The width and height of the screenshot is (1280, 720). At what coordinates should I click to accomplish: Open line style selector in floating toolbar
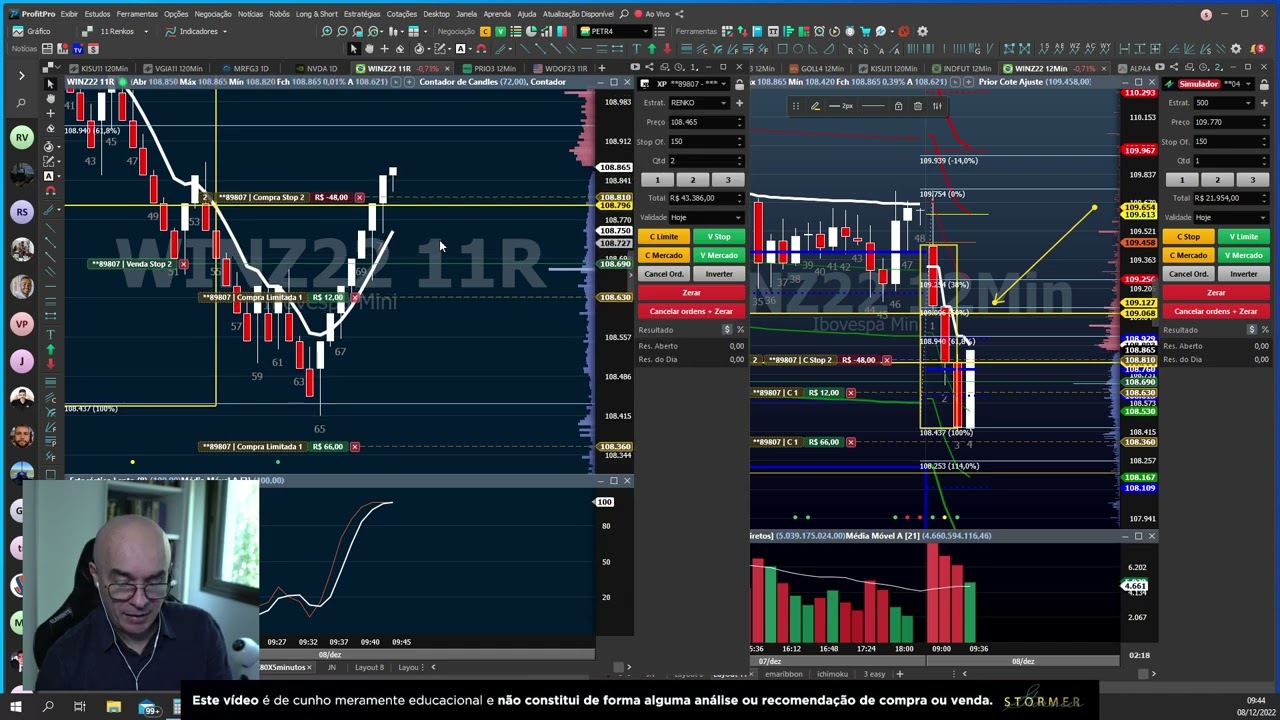click(x=873, y=106)
